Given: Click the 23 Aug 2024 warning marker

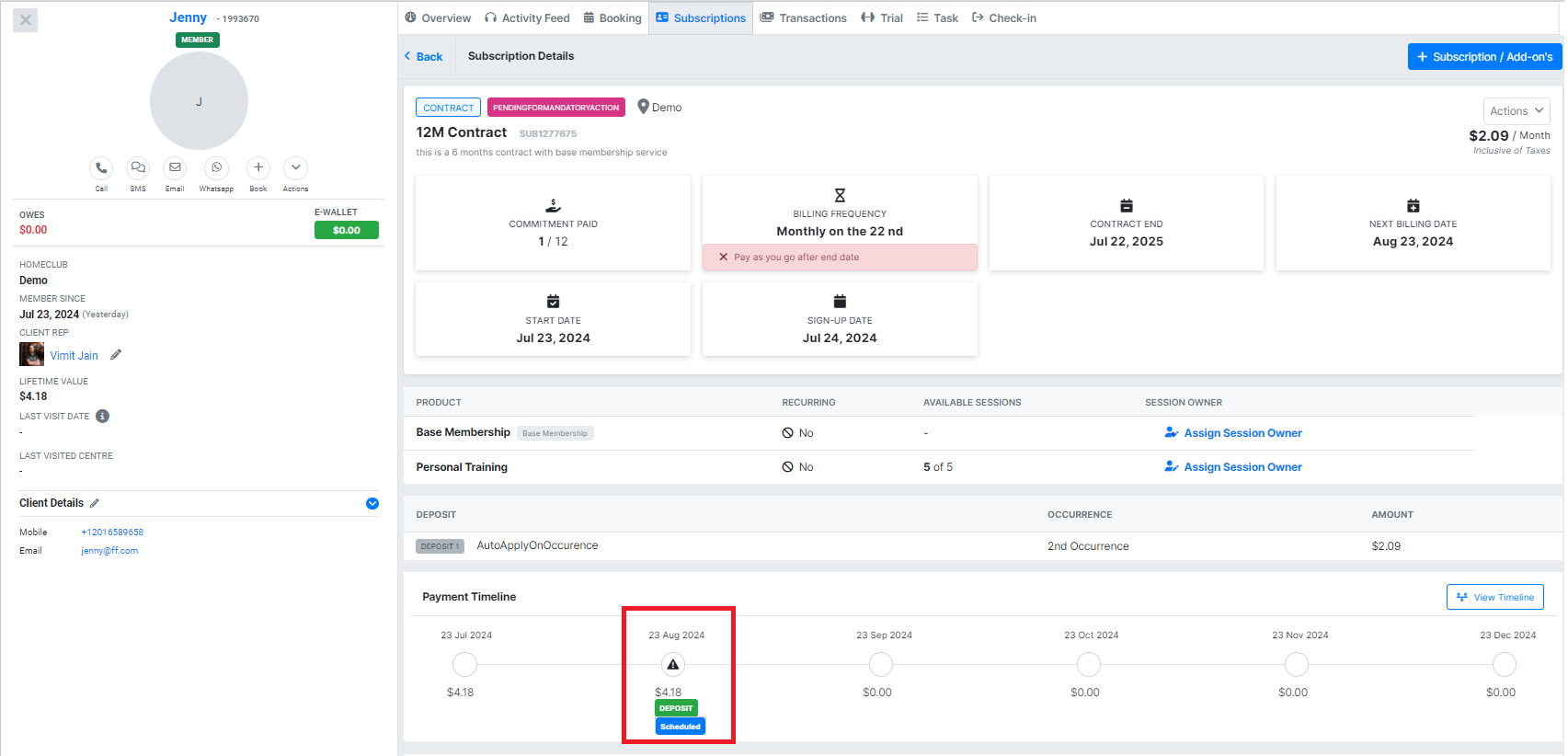Looking at the screenshot, I should coord(673,664).
